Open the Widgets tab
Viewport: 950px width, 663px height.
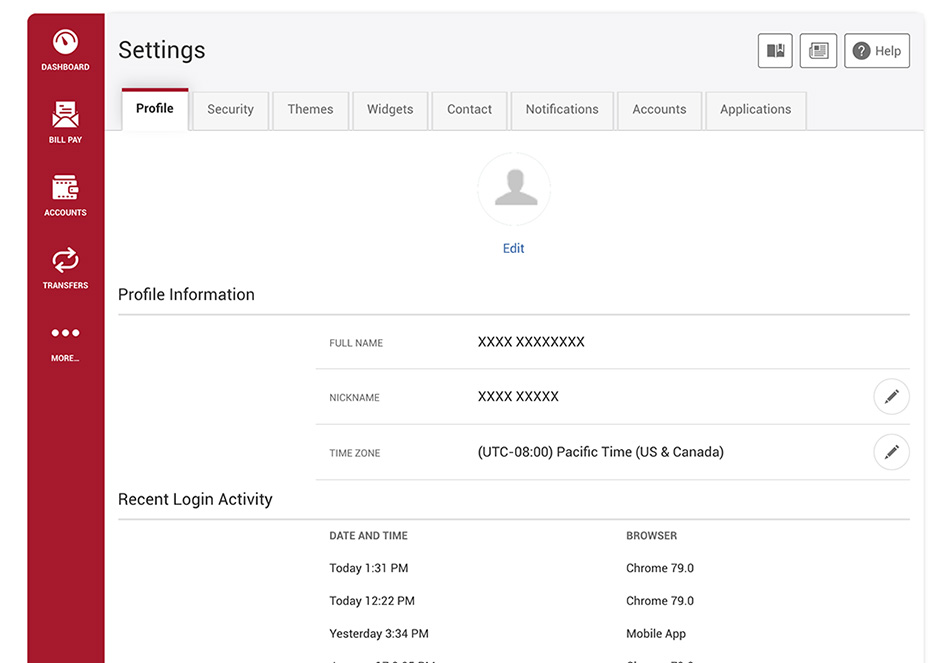(x=390, y=110)
